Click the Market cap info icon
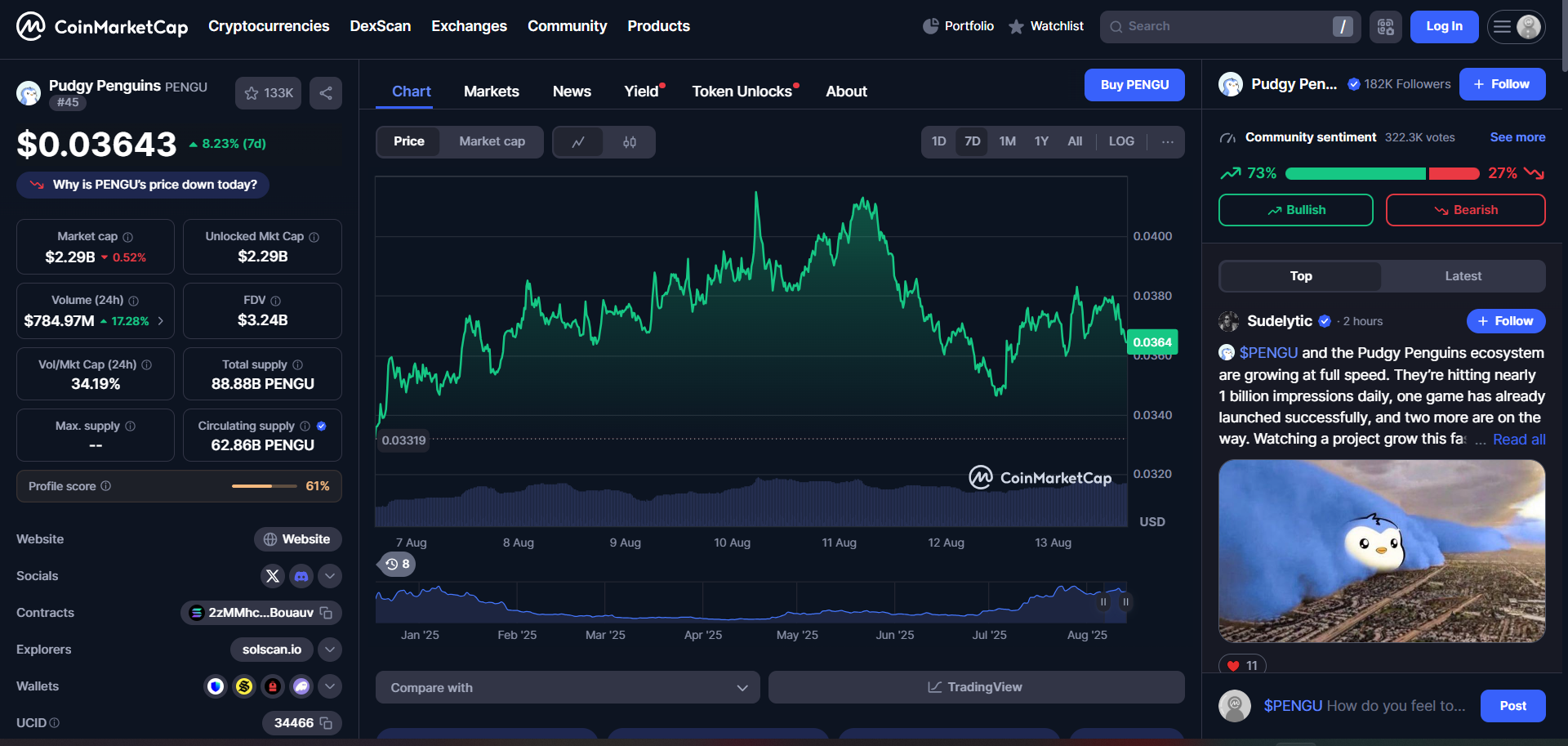This screenshot has width=1568, height=746. (127, 237)
